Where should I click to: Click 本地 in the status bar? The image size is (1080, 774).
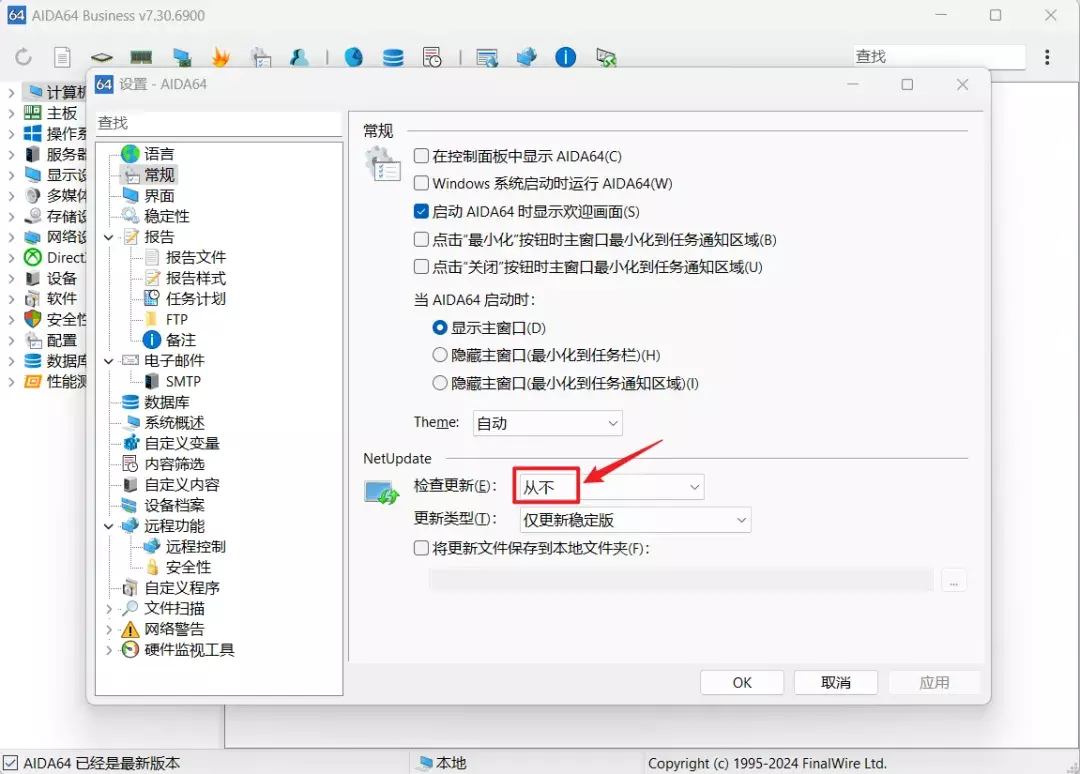pyautogui.click(x=451, y=763)
